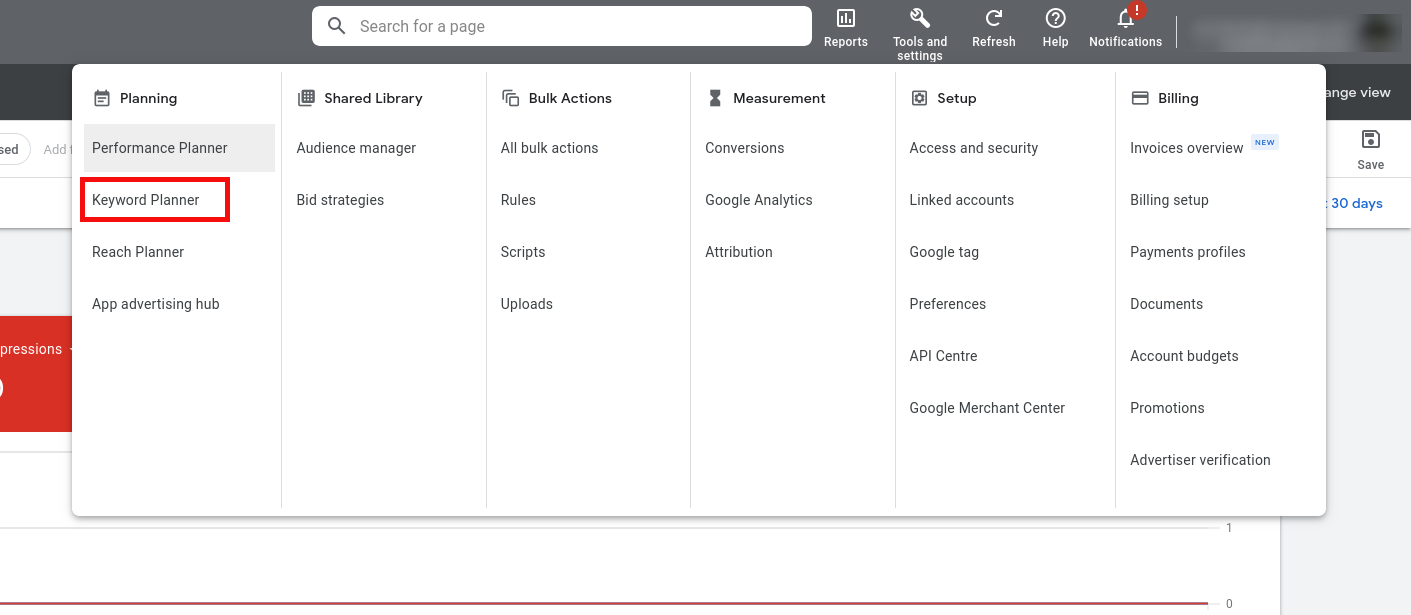
Task: Open the Reports icon in top bar
Action: click(845, 19)
